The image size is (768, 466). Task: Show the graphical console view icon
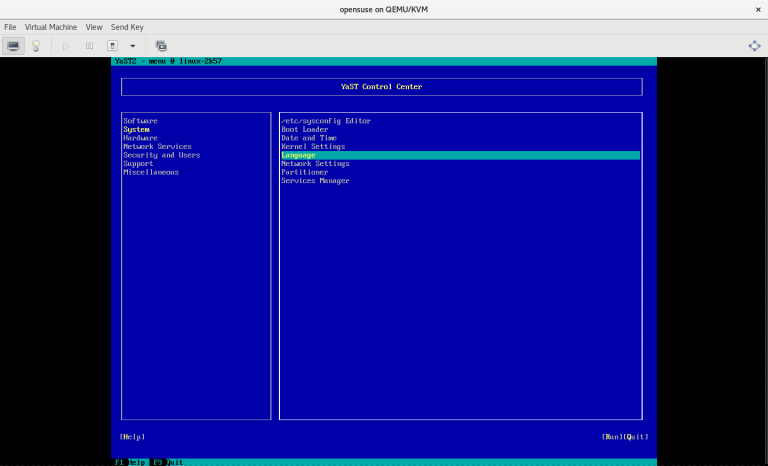tap(13, 46)
